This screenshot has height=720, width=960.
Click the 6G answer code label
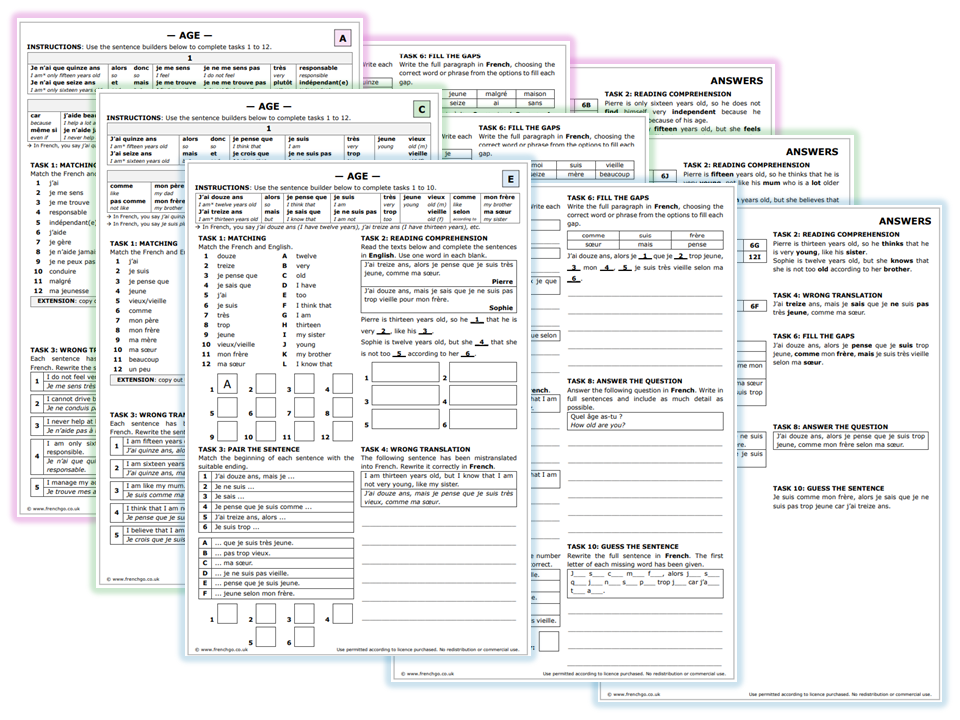[x=755, y=244]
